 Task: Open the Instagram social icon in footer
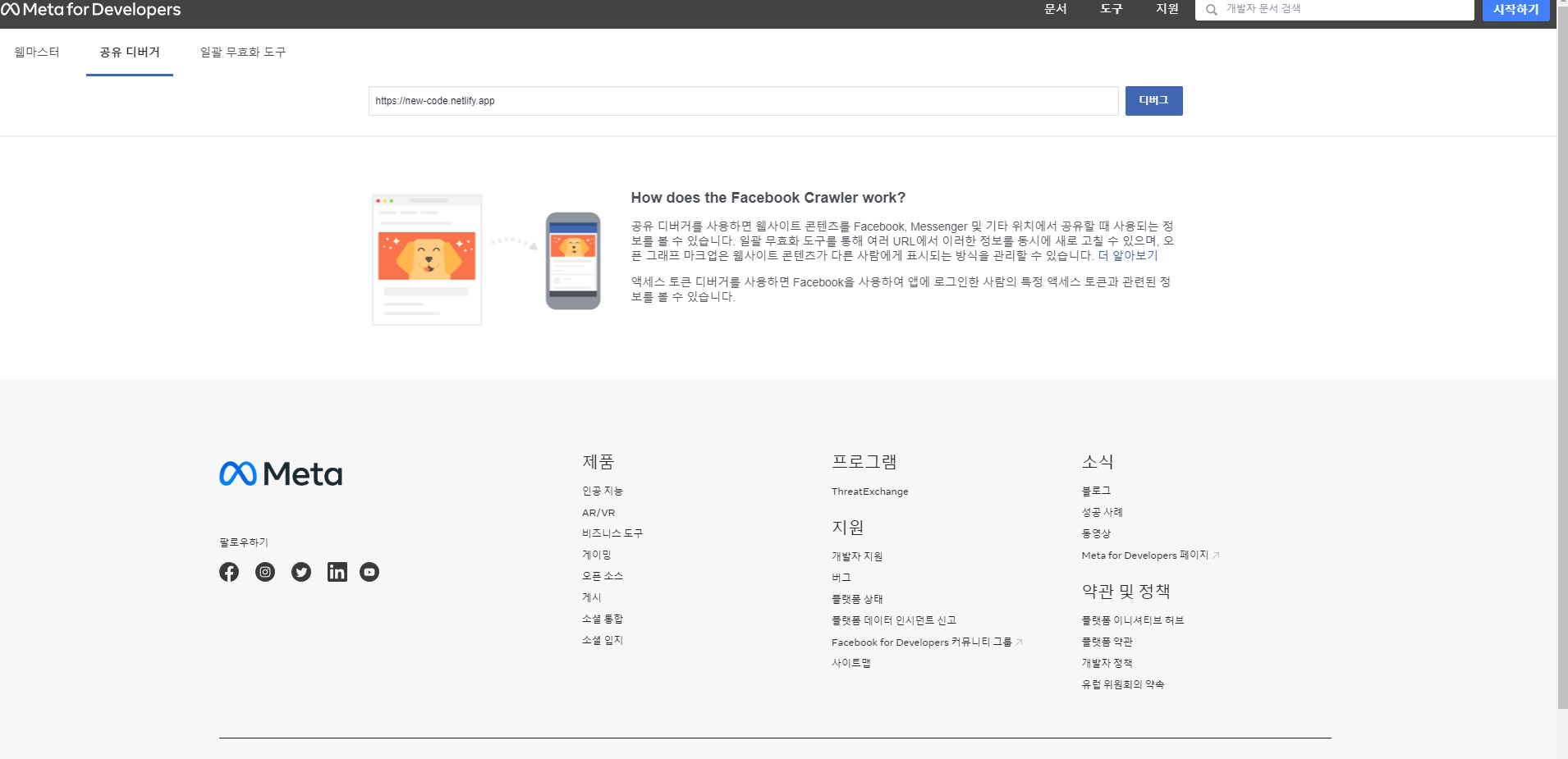click(265, 572)
